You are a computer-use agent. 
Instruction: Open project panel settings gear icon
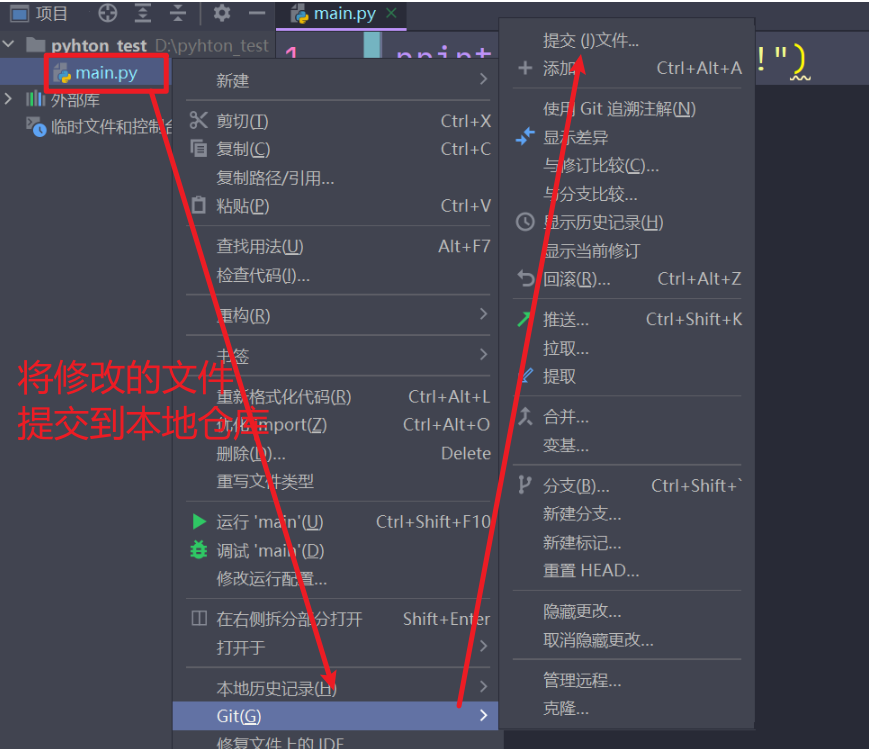(221, 13)
